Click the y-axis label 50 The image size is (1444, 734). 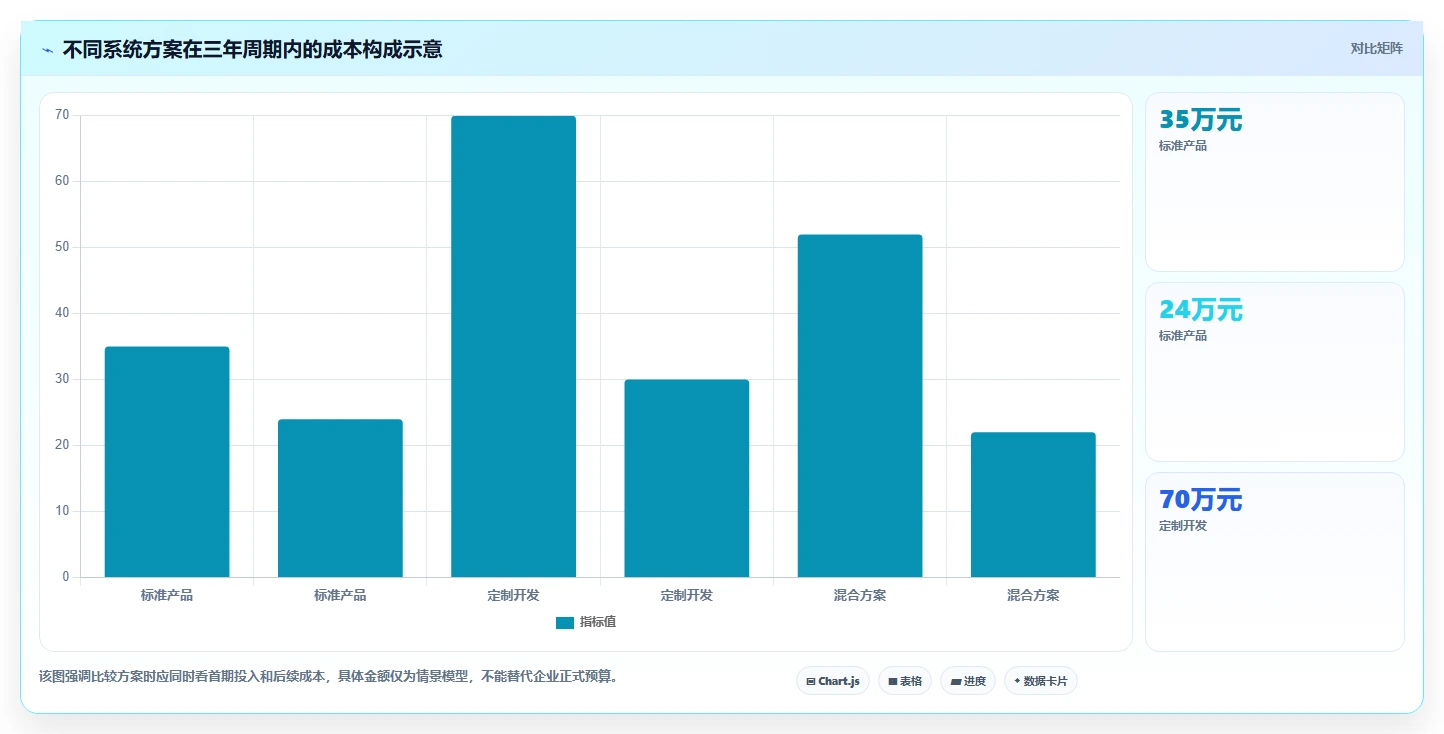click(x=62, y=247)
